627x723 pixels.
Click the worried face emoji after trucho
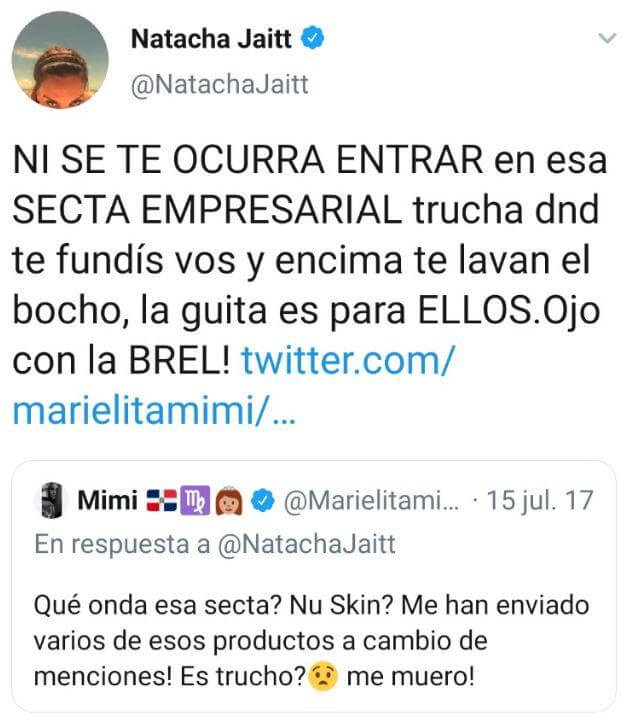click(x=323, y=676)
